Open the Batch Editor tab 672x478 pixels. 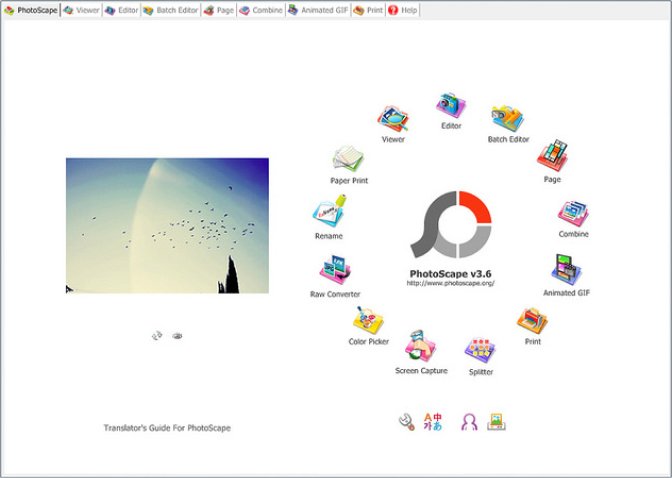pyautogui.click(x=171, y=10)
